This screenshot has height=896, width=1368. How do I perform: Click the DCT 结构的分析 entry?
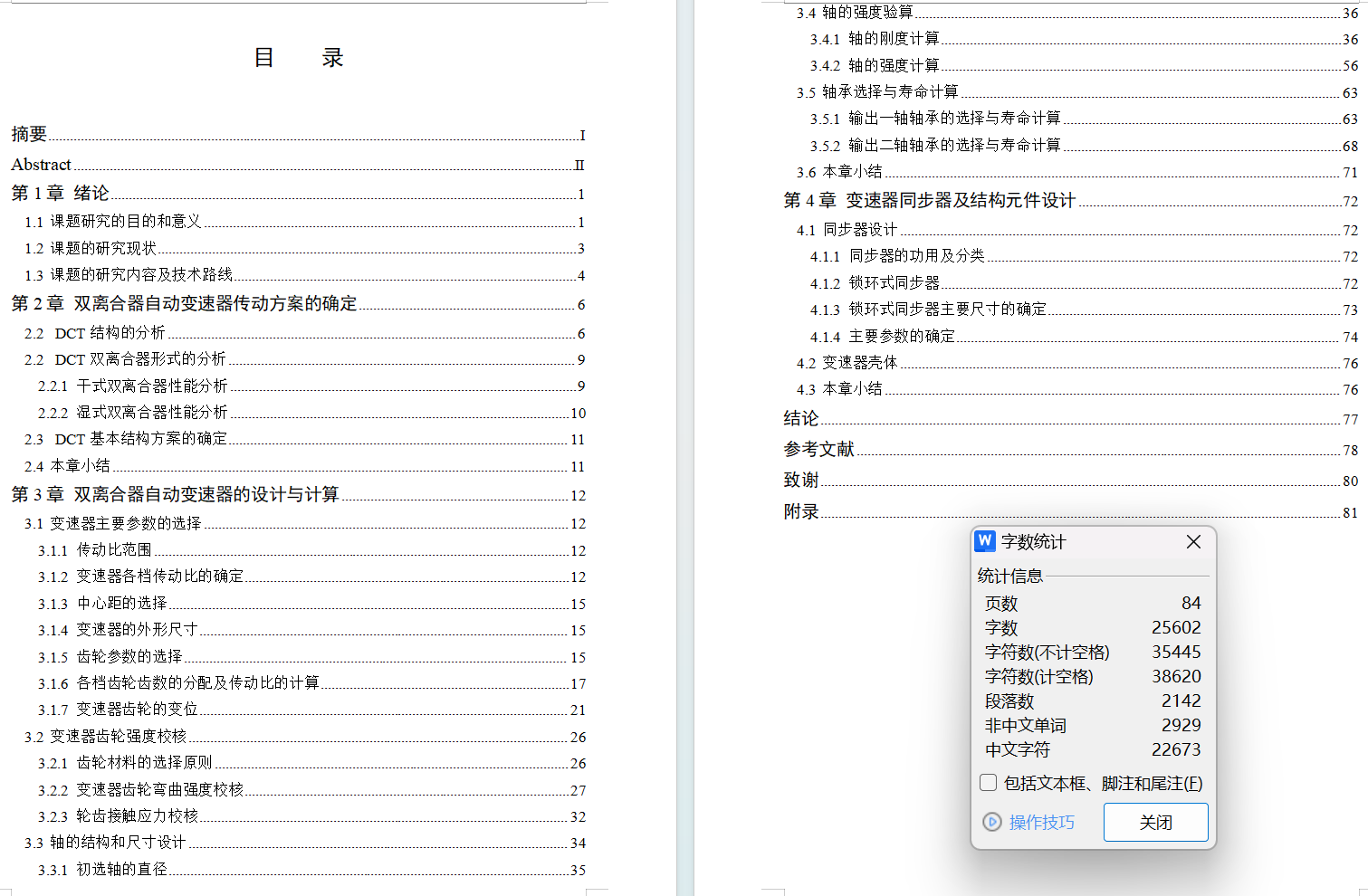(x=304, y=333)
